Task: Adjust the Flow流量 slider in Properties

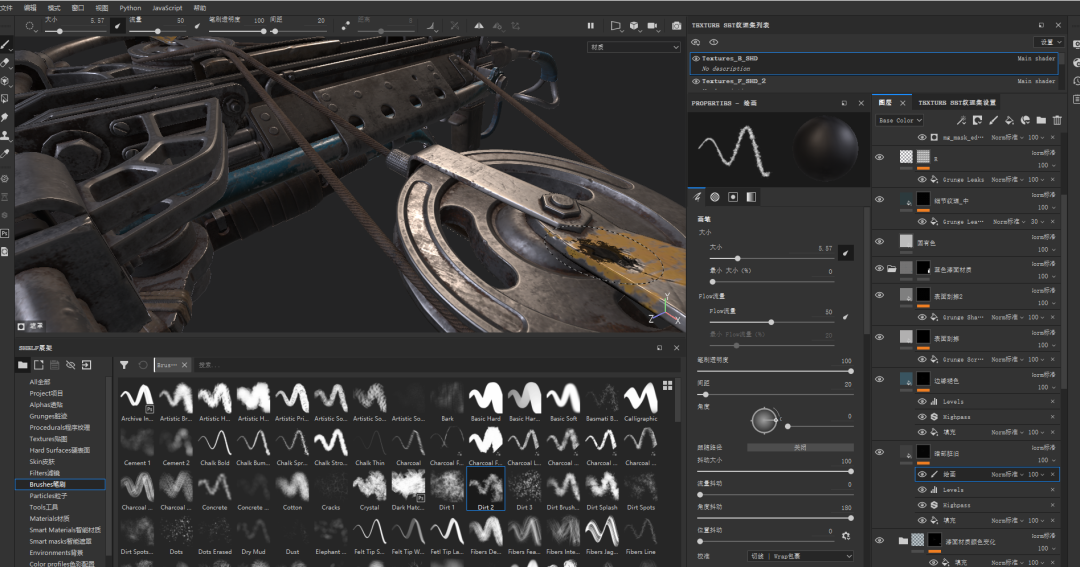Action: (x=772, y=322)
